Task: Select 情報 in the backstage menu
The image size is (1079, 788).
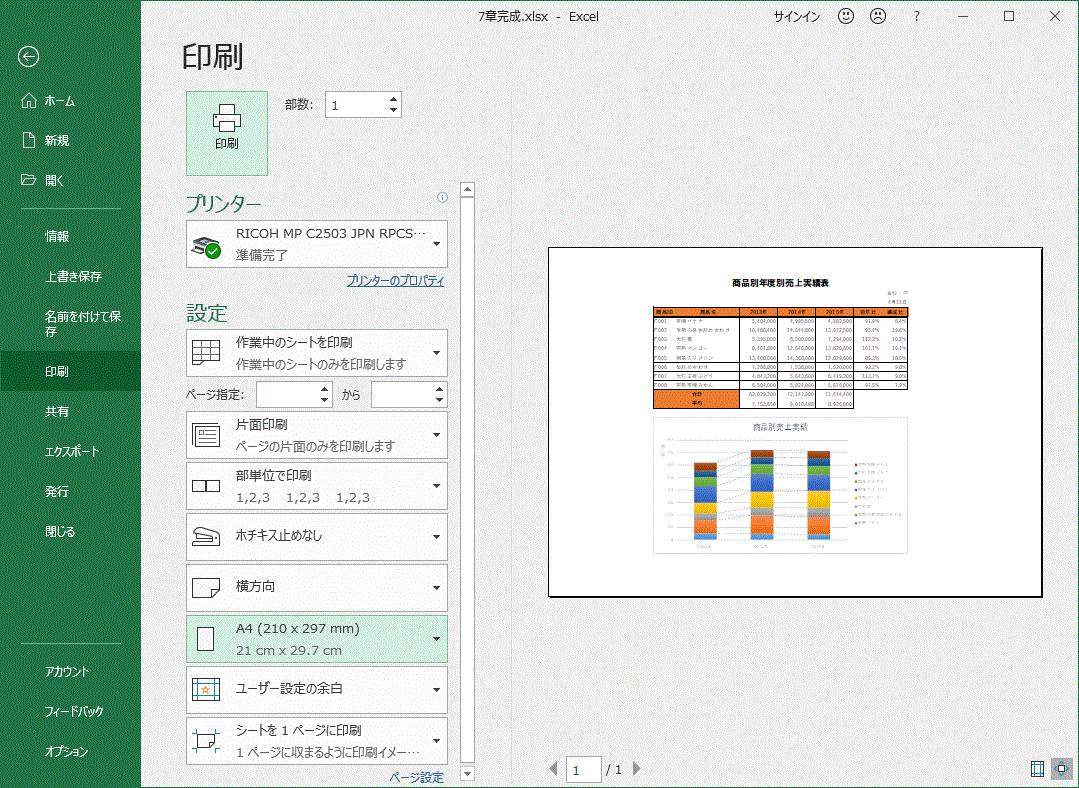Action: tap(70, 236)
